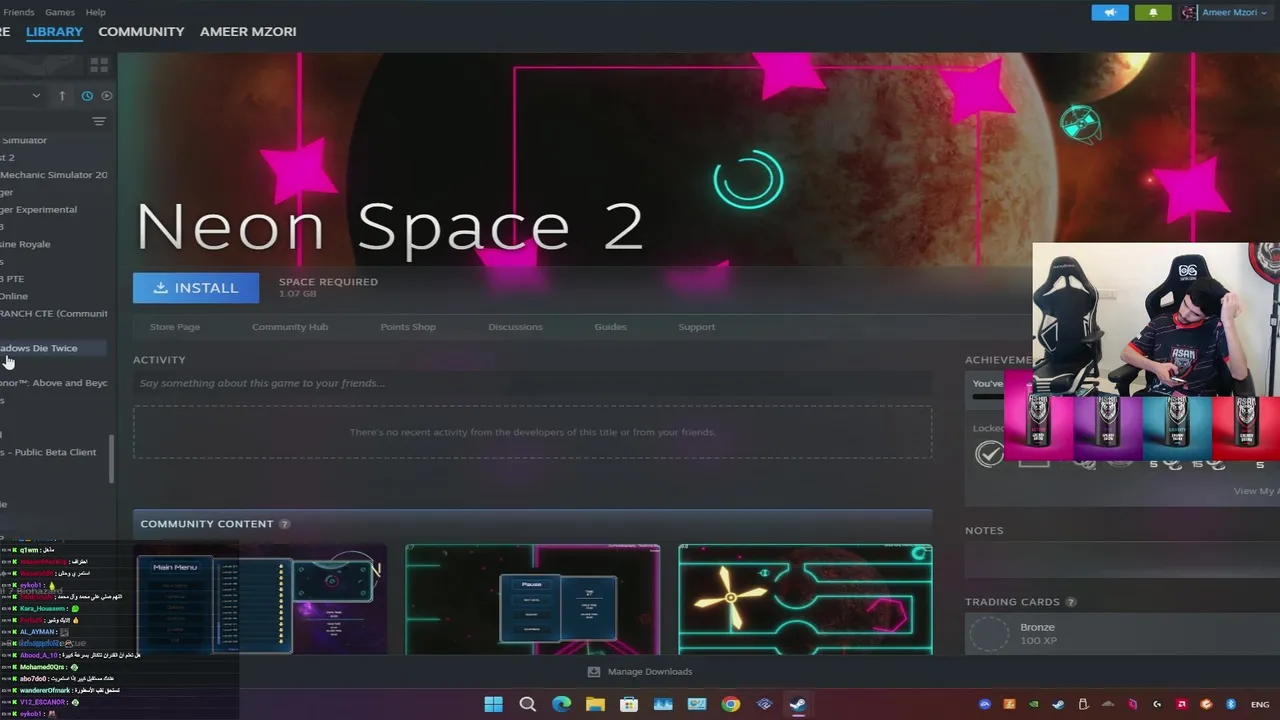Viewport: 1280px width, 720px height.
Task: Open the Steam announcements megaphone button
Action: 1110,13
